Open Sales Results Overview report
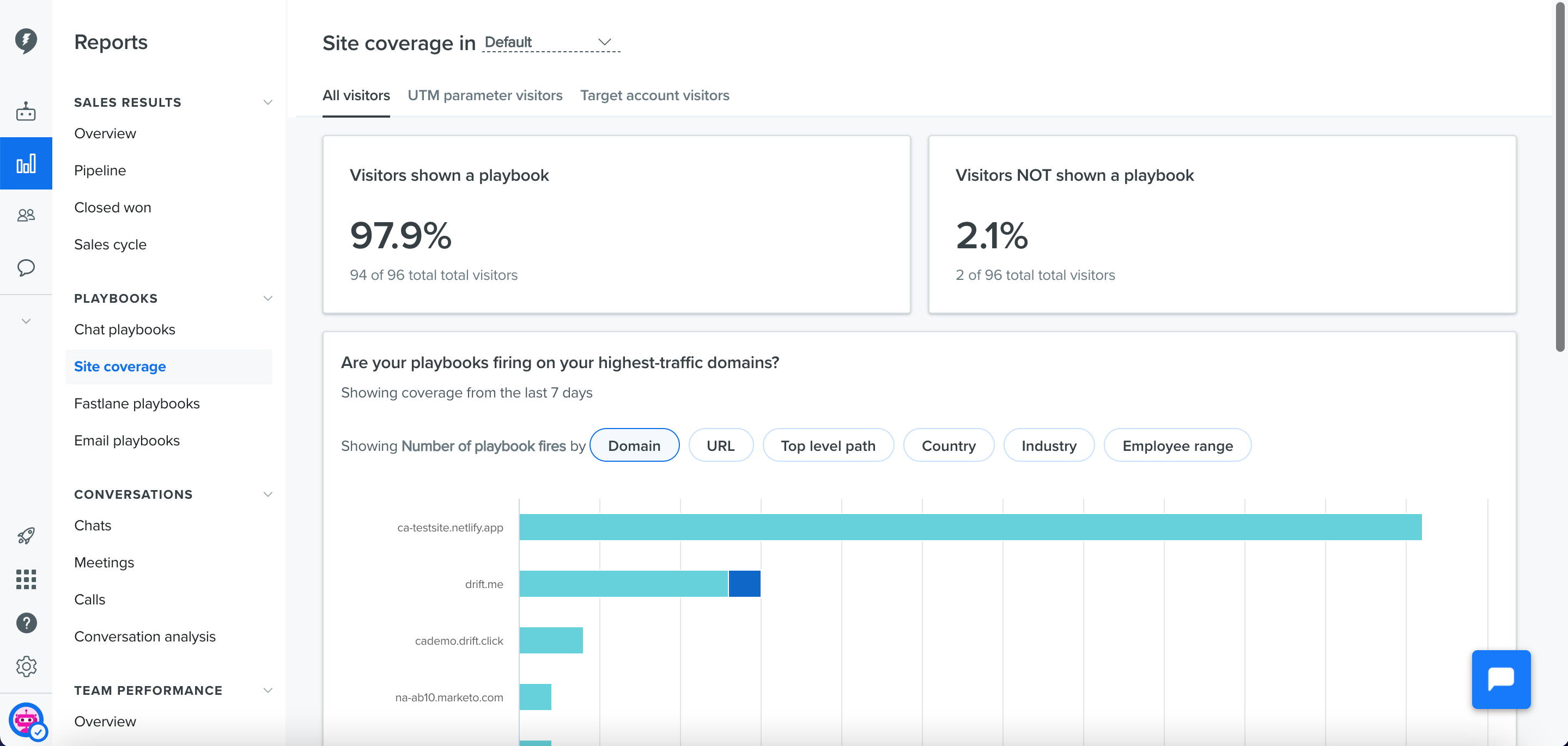 (105, 133)
